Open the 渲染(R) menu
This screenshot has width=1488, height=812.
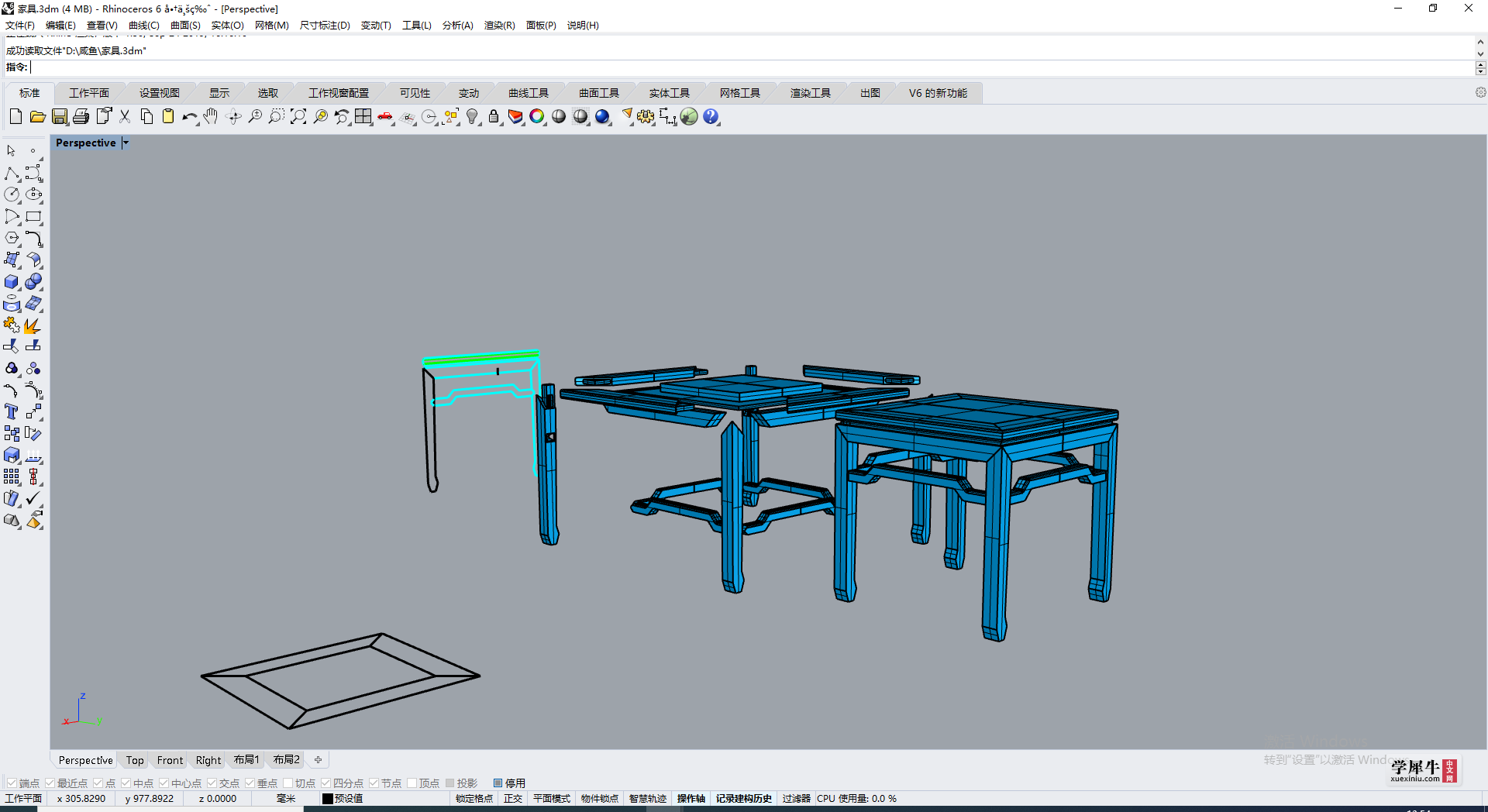tap(500, 26)
